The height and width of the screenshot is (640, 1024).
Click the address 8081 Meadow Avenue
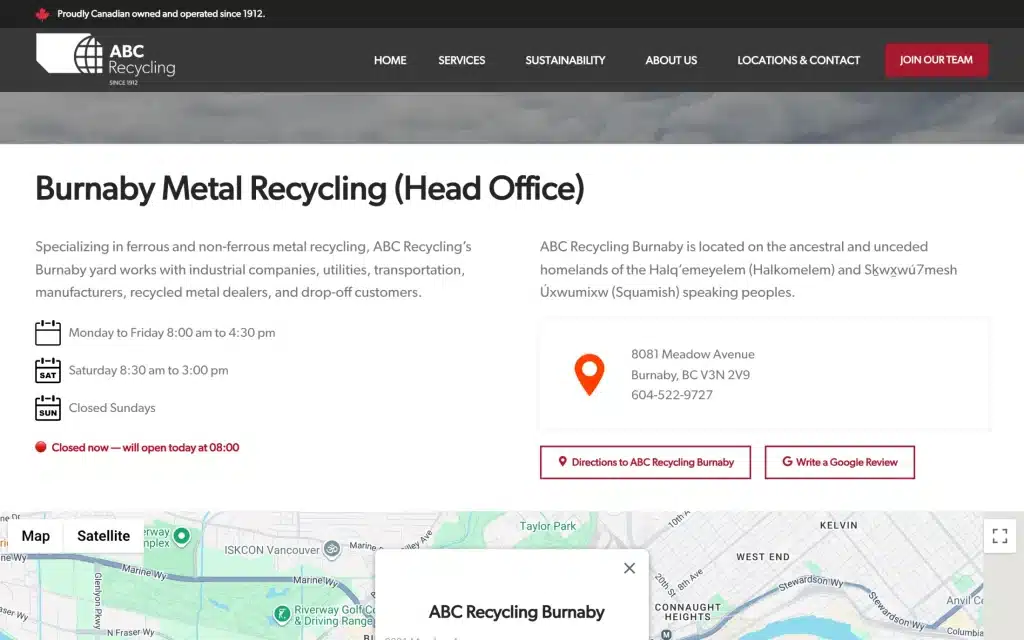coord(692,355)
